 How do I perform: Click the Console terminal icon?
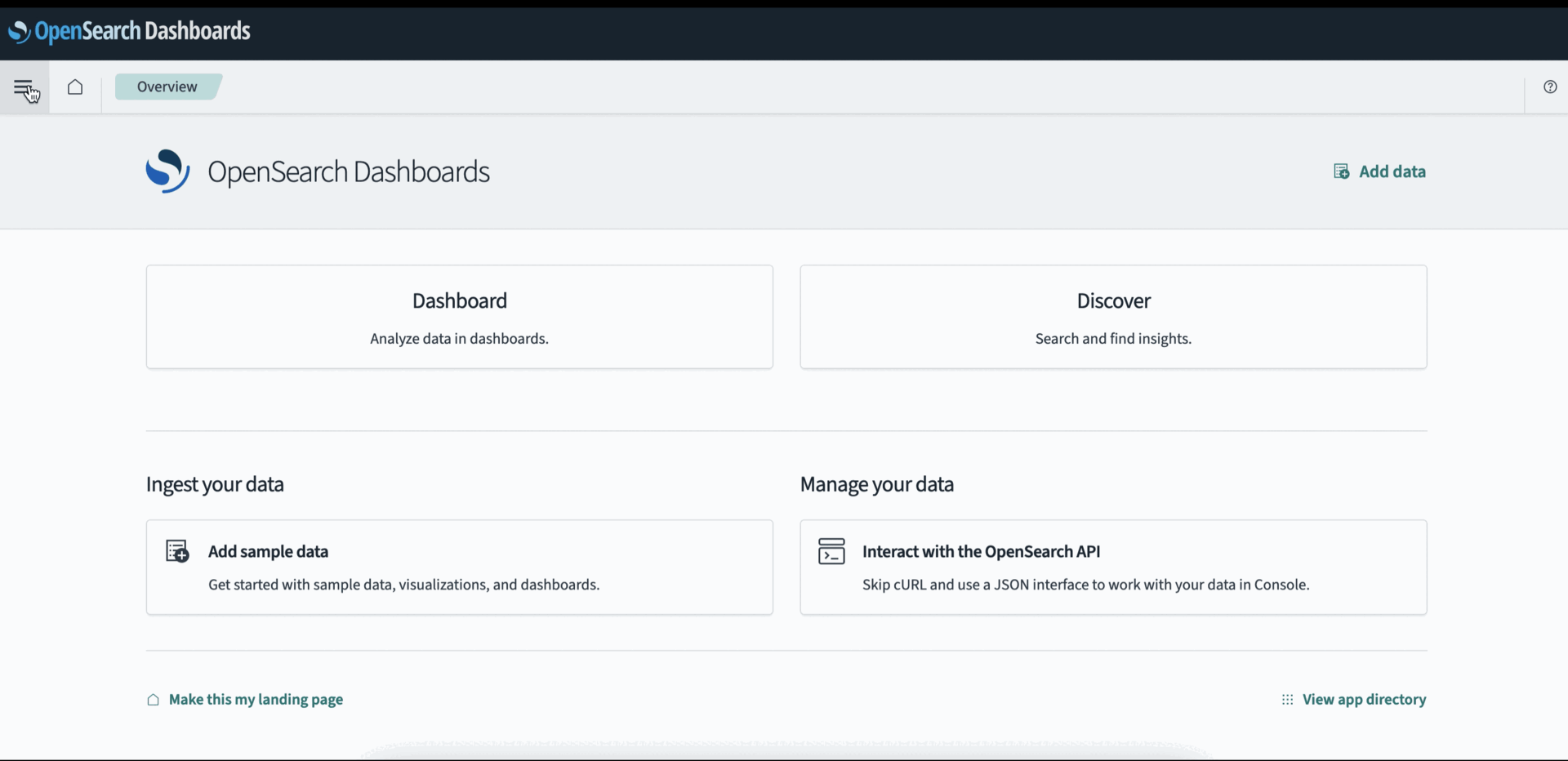click(x=831, y=551)
